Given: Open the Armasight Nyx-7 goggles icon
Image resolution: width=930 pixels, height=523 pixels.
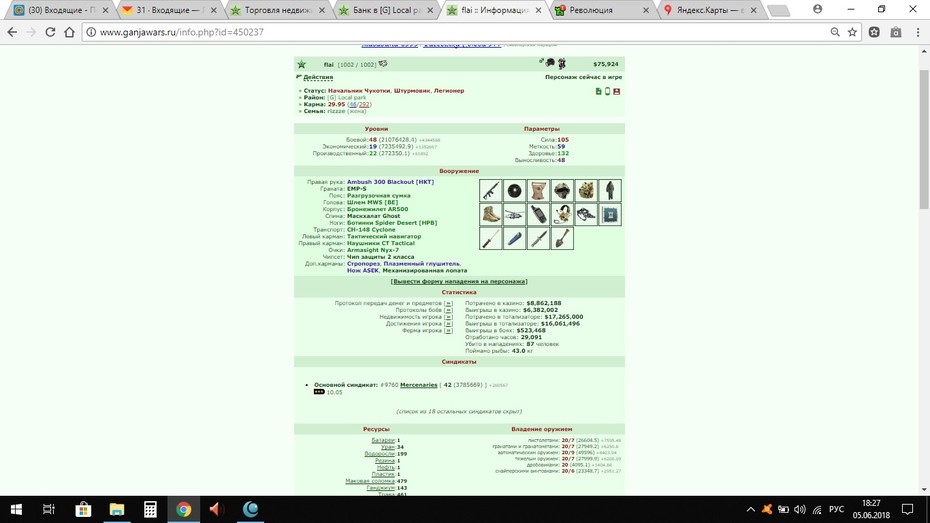Looking at the screenshot, I should 585,215.
